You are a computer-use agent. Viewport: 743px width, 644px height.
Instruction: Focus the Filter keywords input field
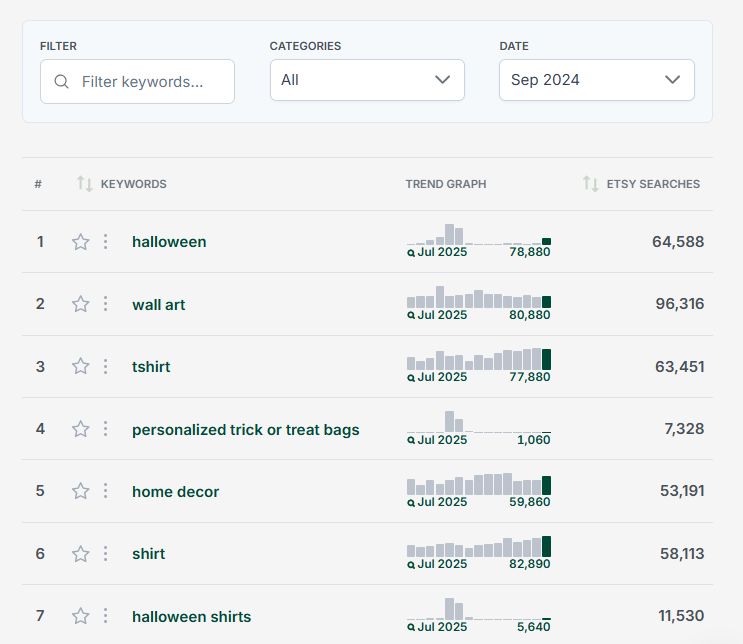[150, 82]
